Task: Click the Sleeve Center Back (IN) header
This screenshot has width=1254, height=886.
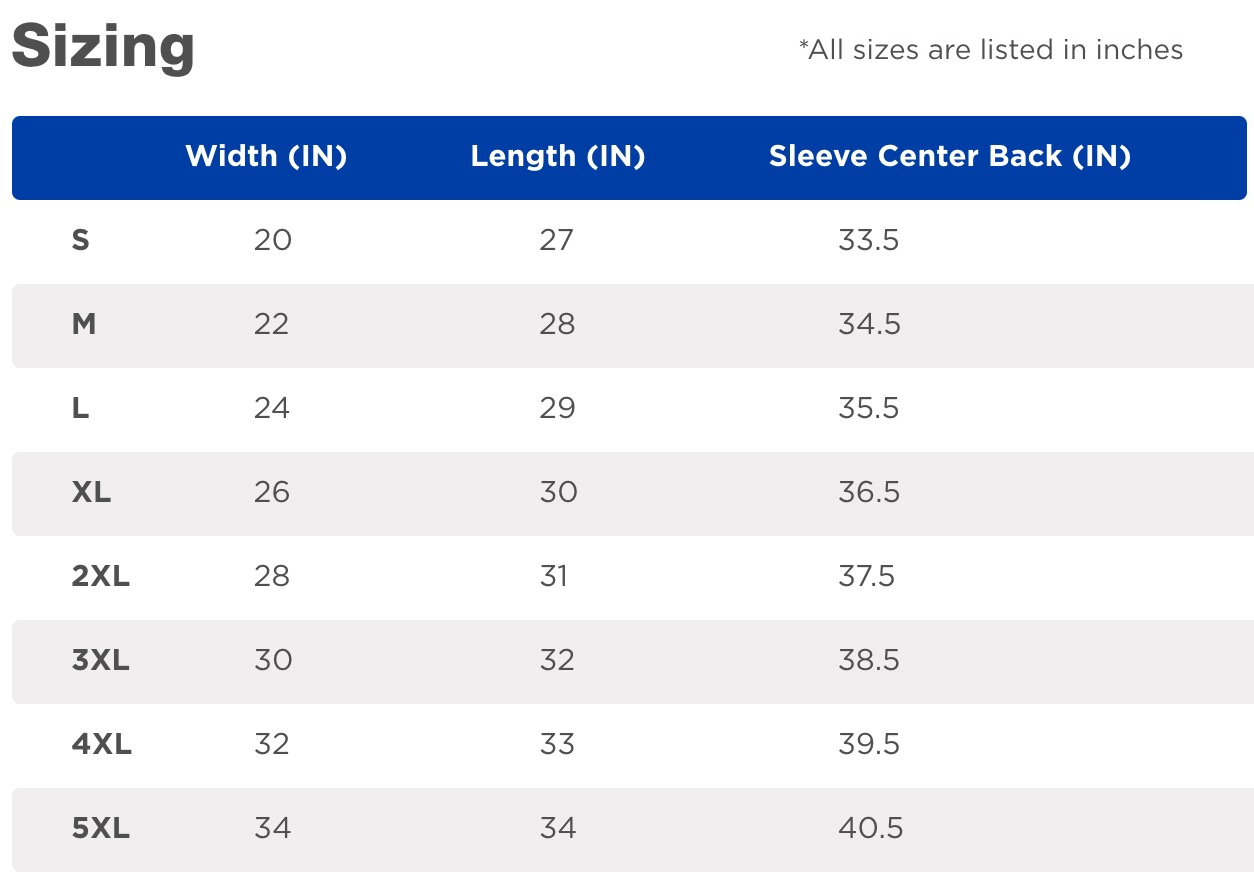Action: point(949,156)
